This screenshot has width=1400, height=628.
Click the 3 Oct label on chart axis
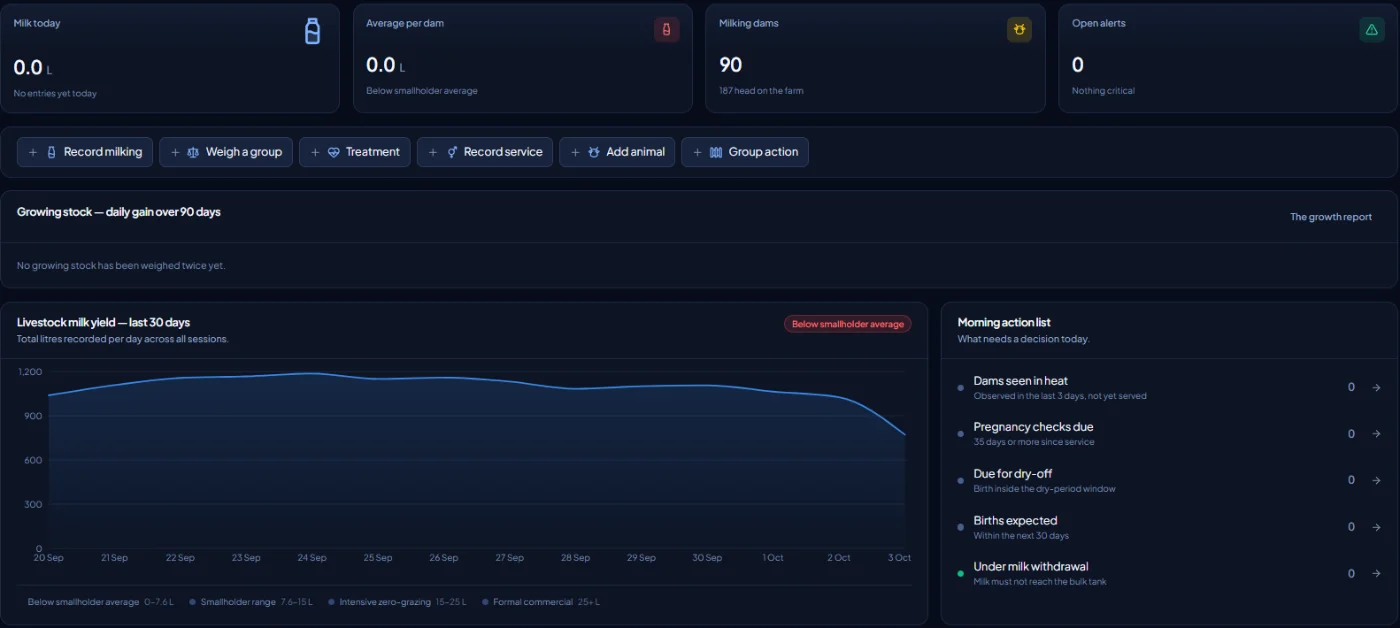[x=897, y=558]
